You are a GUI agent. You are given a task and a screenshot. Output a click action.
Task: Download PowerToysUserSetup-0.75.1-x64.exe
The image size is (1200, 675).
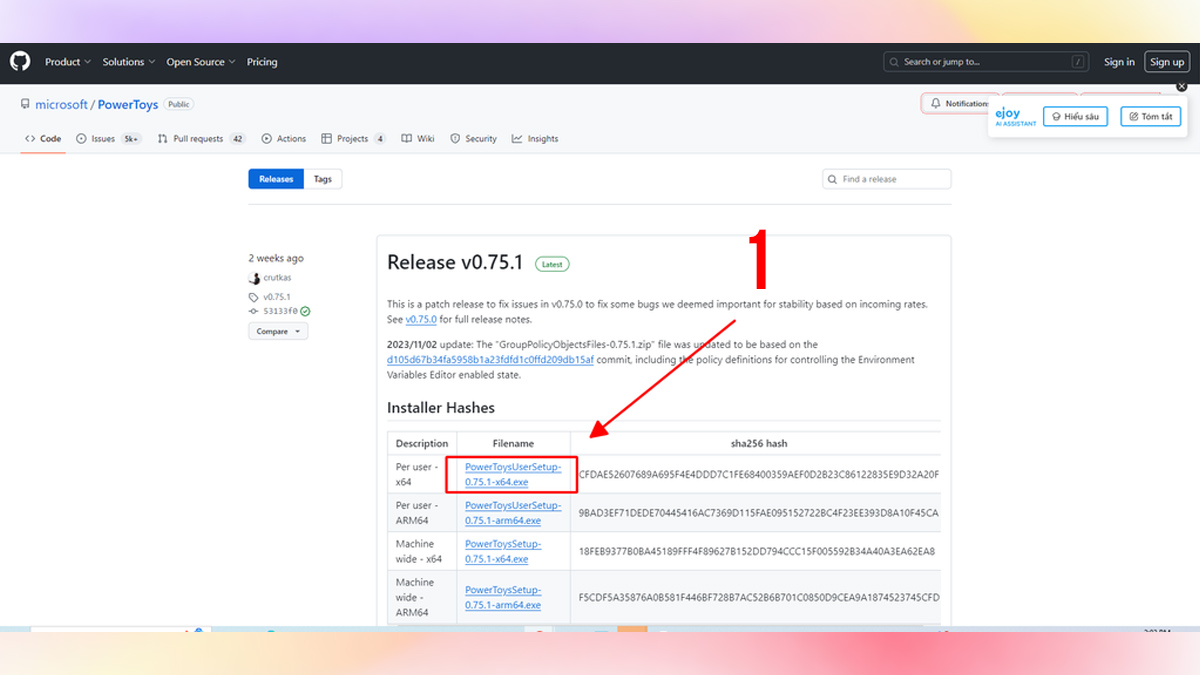[x=512, y=474]
